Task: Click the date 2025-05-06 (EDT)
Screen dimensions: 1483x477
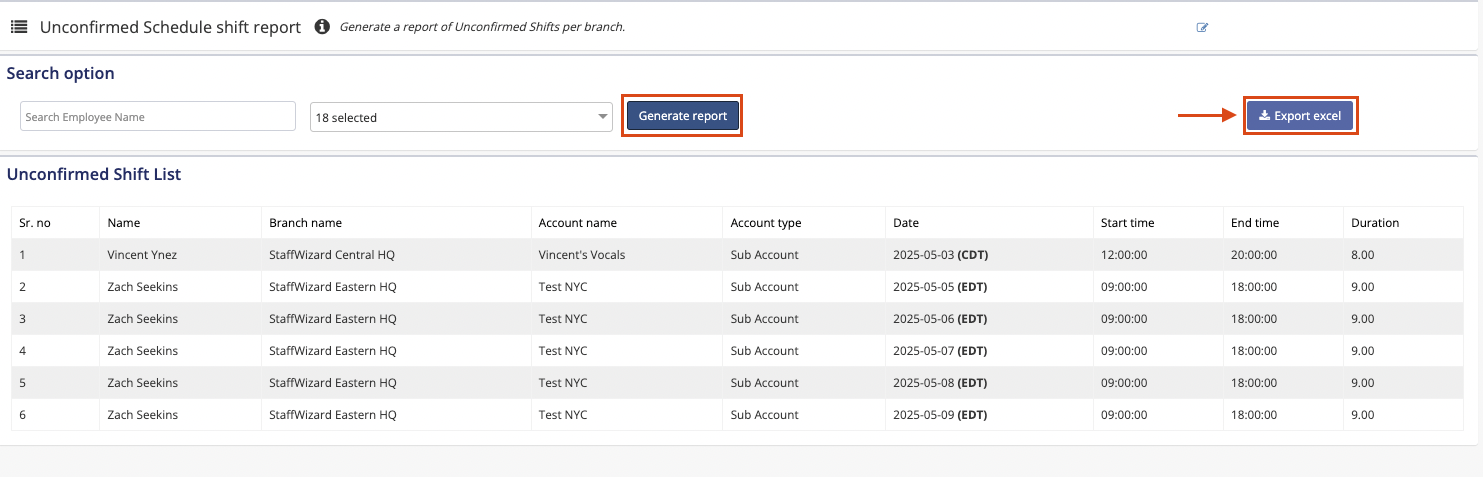Action: tap(939, 319)
